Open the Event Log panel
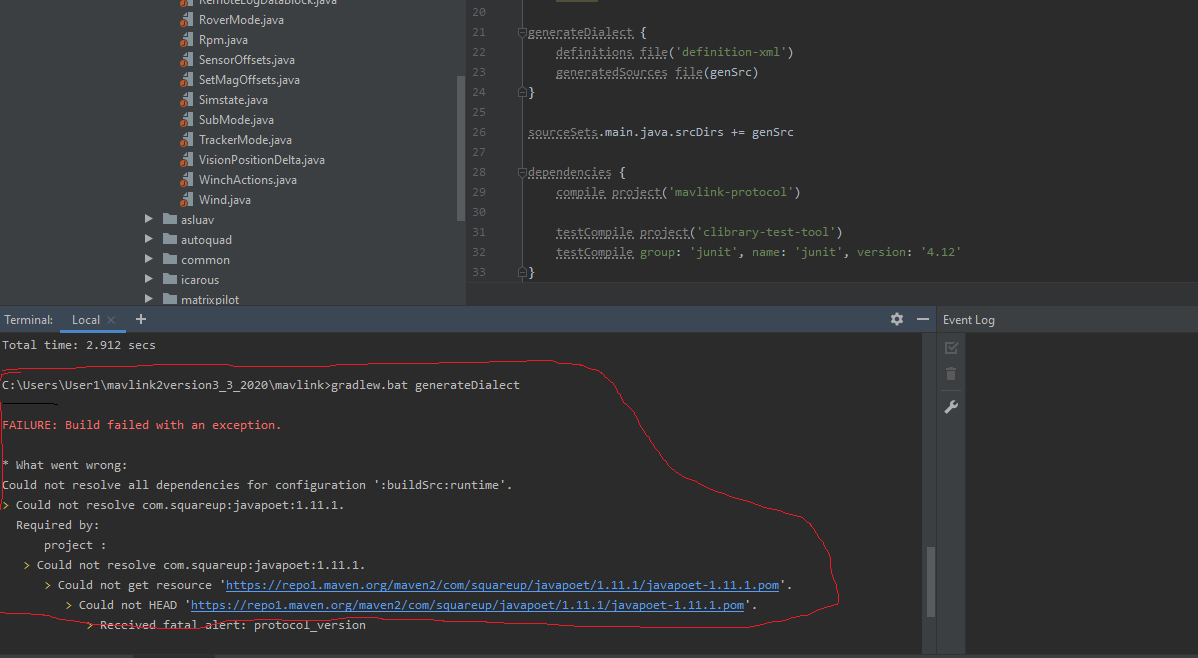1198x658 pixels. pyautogui.click(x=968, y=319)
